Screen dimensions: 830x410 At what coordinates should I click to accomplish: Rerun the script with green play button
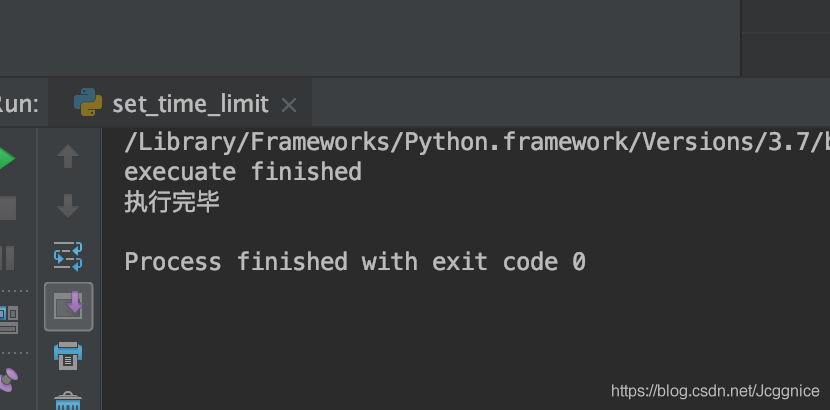coord(6,158)
